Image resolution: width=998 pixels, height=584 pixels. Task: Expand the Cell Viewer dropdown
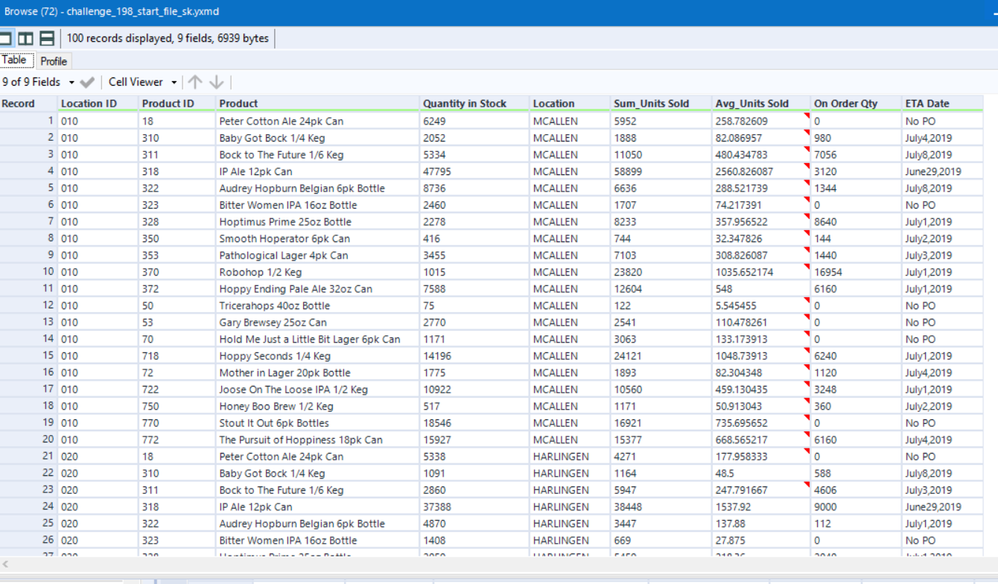pyautogui.click(x=142, y=82)
